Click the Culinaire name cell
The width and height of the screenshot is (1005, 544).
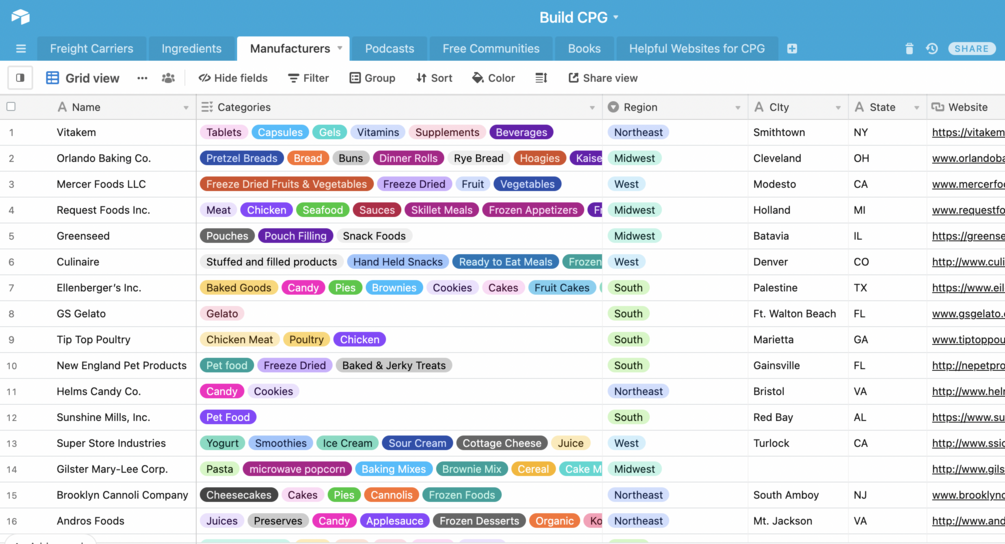pyautogui.click(x=78, y=262)
